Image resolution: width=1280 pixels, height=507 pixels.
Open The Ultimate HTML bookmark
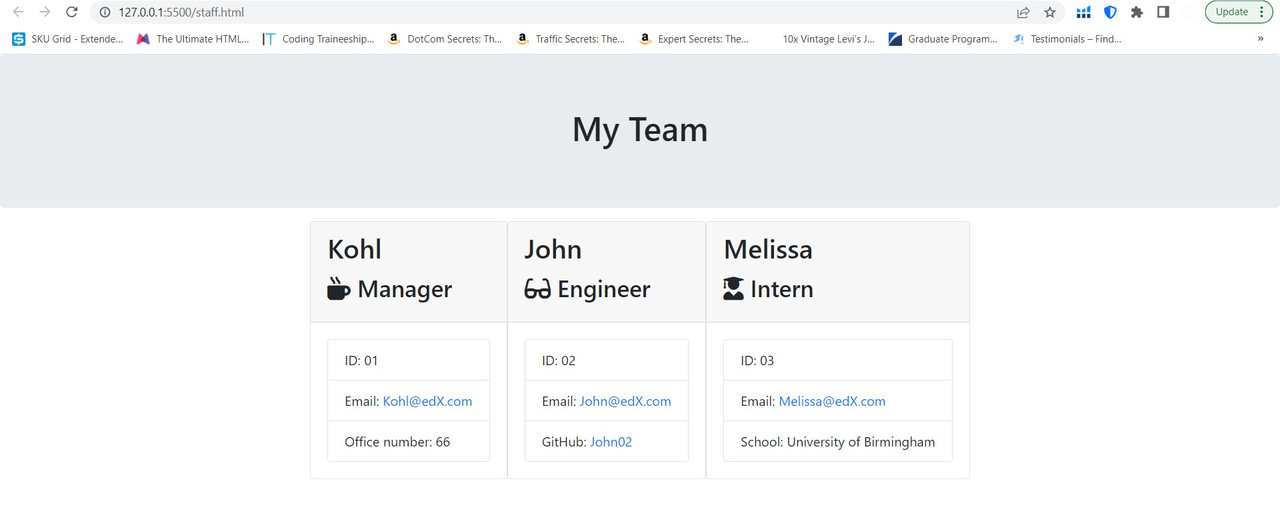193,39
